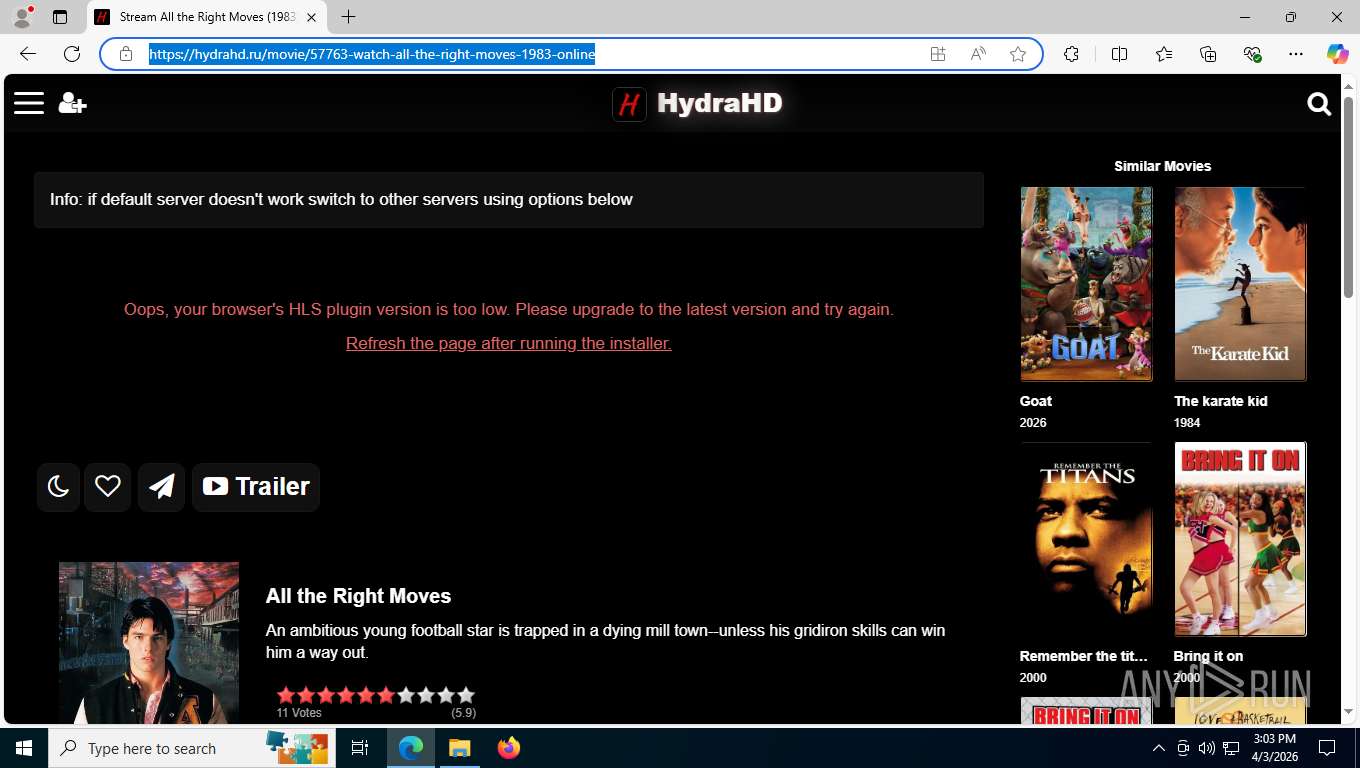Click the All the Right Moves heading
Screen dimensions: 1360x768
click(x=358, y=596)
